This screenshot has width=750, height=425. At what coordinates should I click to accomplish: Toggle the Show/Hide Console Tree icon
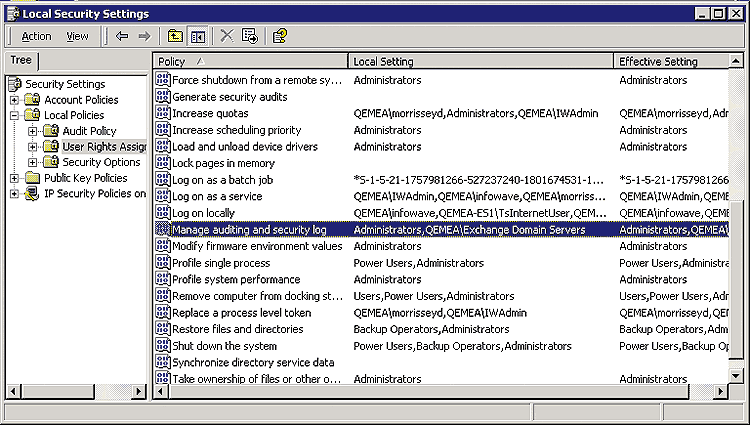(x=197, y=36)
